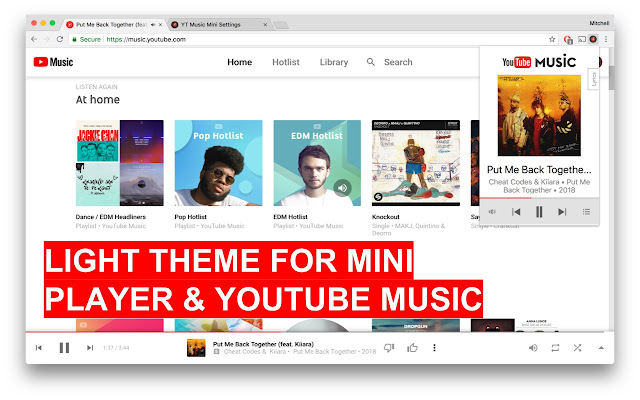Open the Lyrics side tab in mini player
This screenshot has width=640, height=400.
tap(593, 79)
